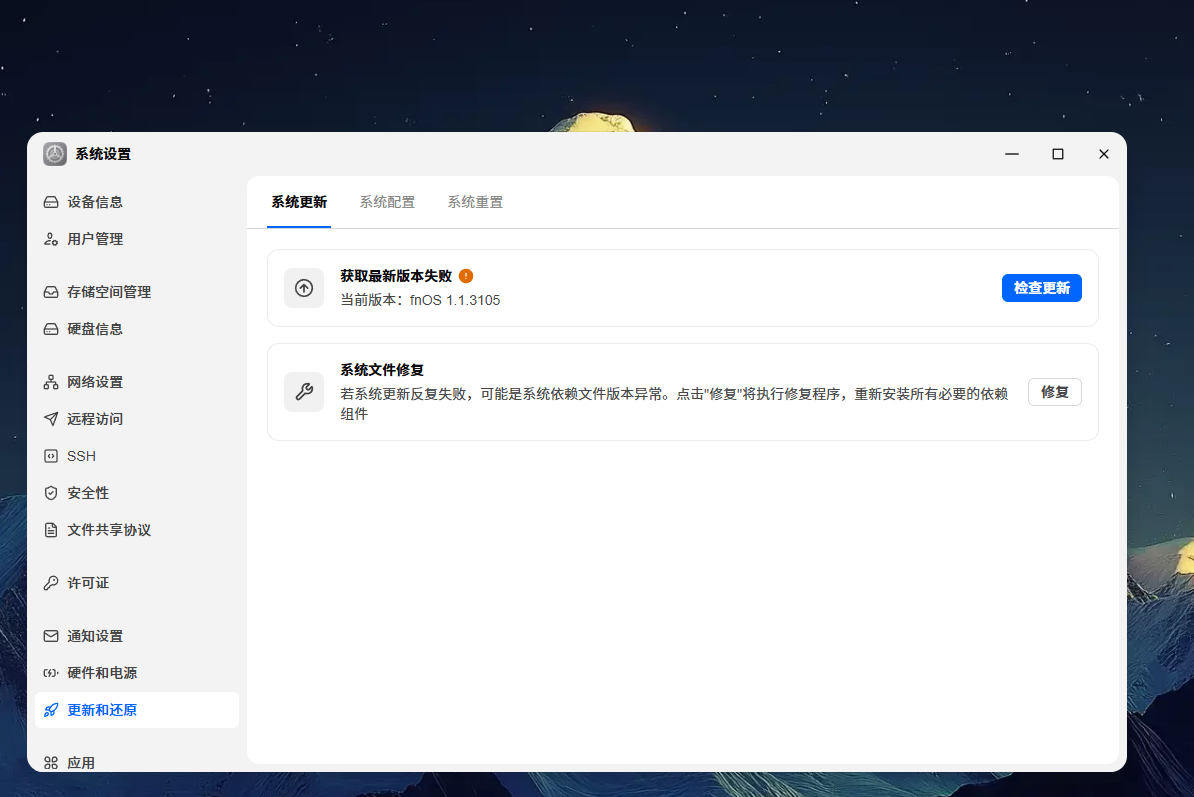Go to 用户管理 section
The width and height of the screenshot is (1194, 797).
[137, 239]
